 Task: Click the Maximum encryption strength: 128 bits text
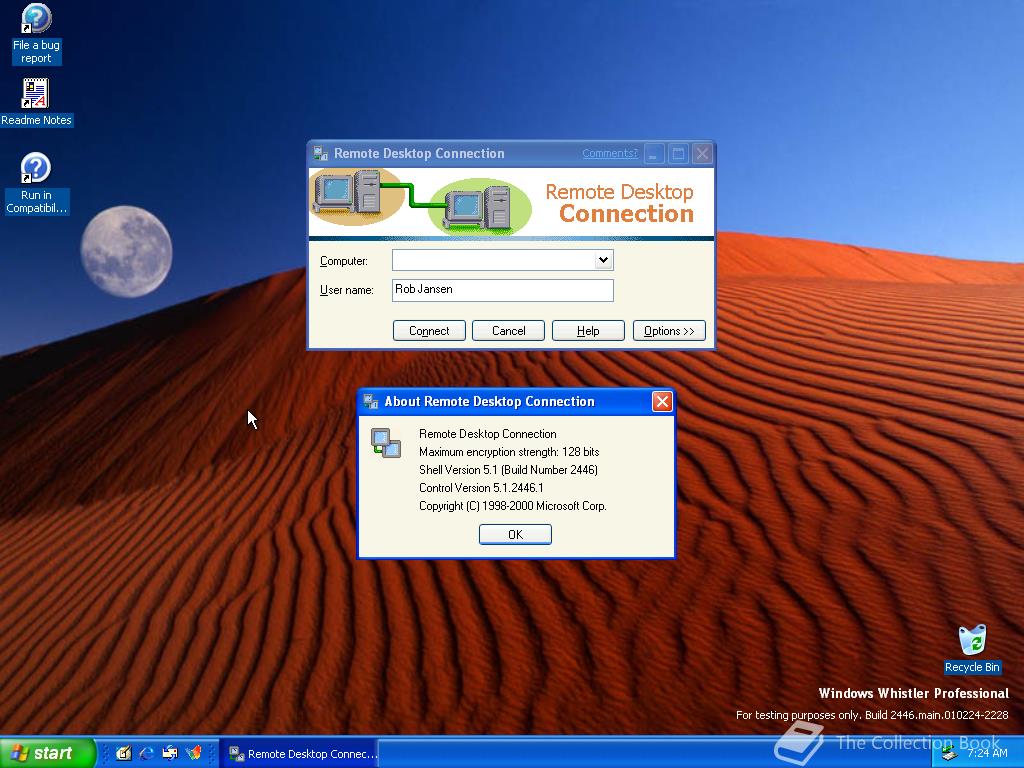click(509, 452)
